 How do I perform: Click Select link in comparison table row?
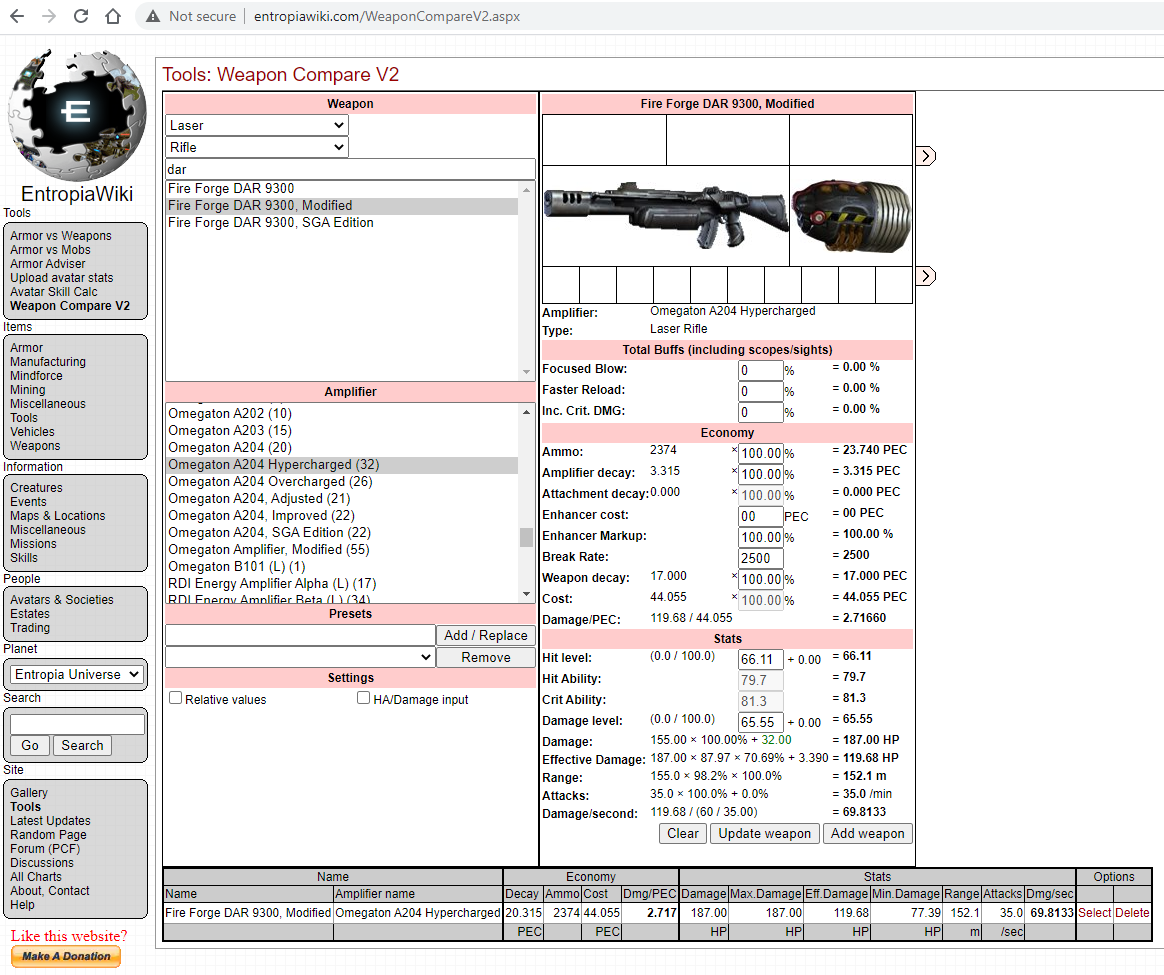point(1094,913)
